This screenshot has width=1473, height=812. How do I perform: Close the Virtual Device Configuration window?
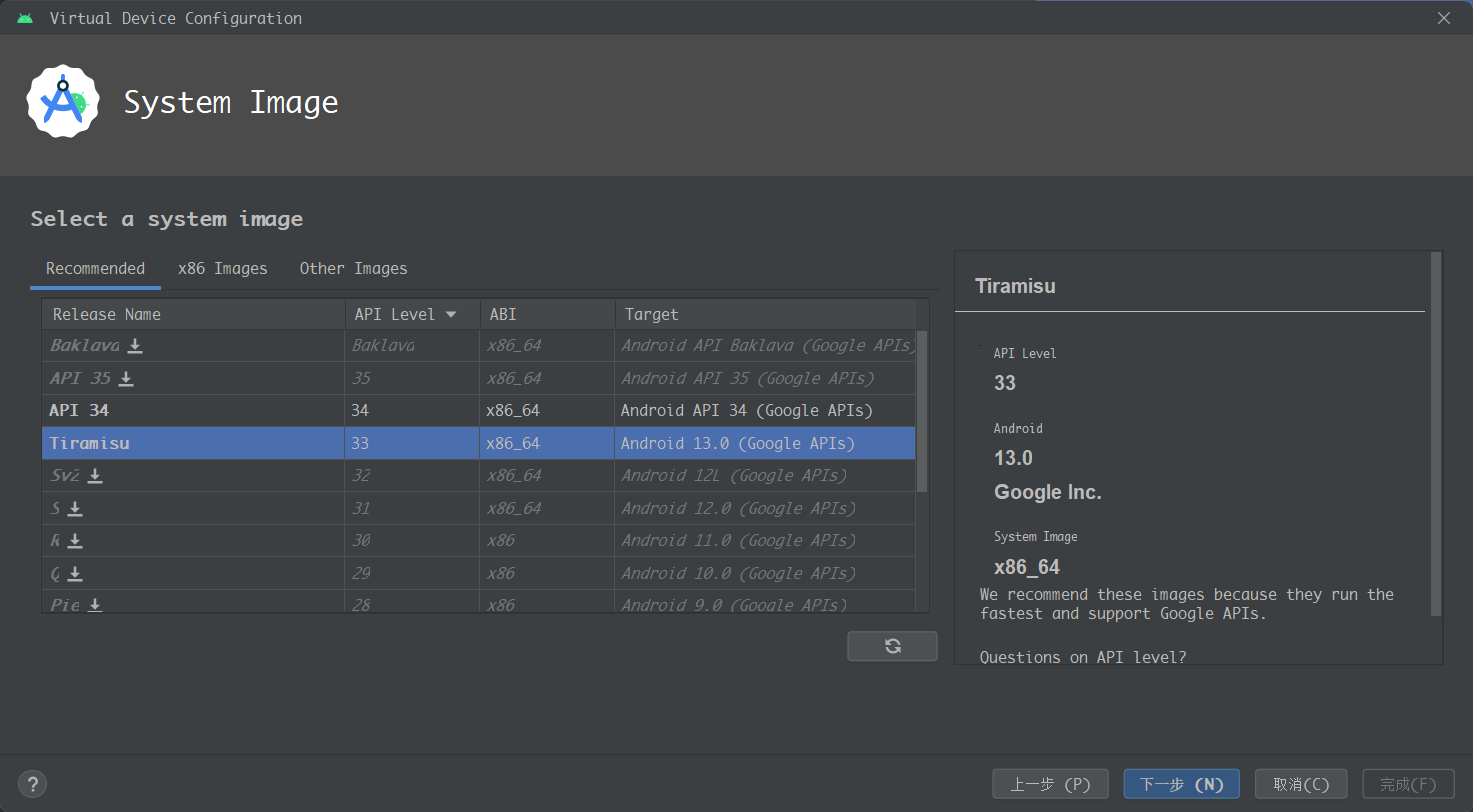pos(1444,18)
